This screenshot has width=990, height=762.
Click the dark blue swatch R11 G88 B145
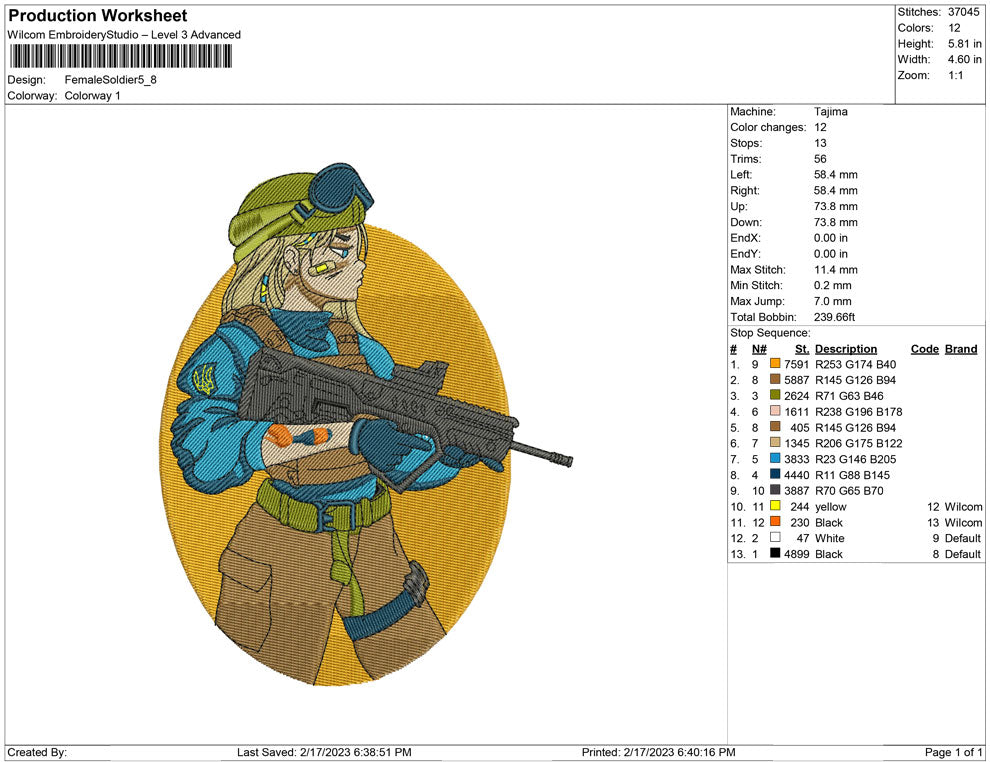click(x=775, y=474)
